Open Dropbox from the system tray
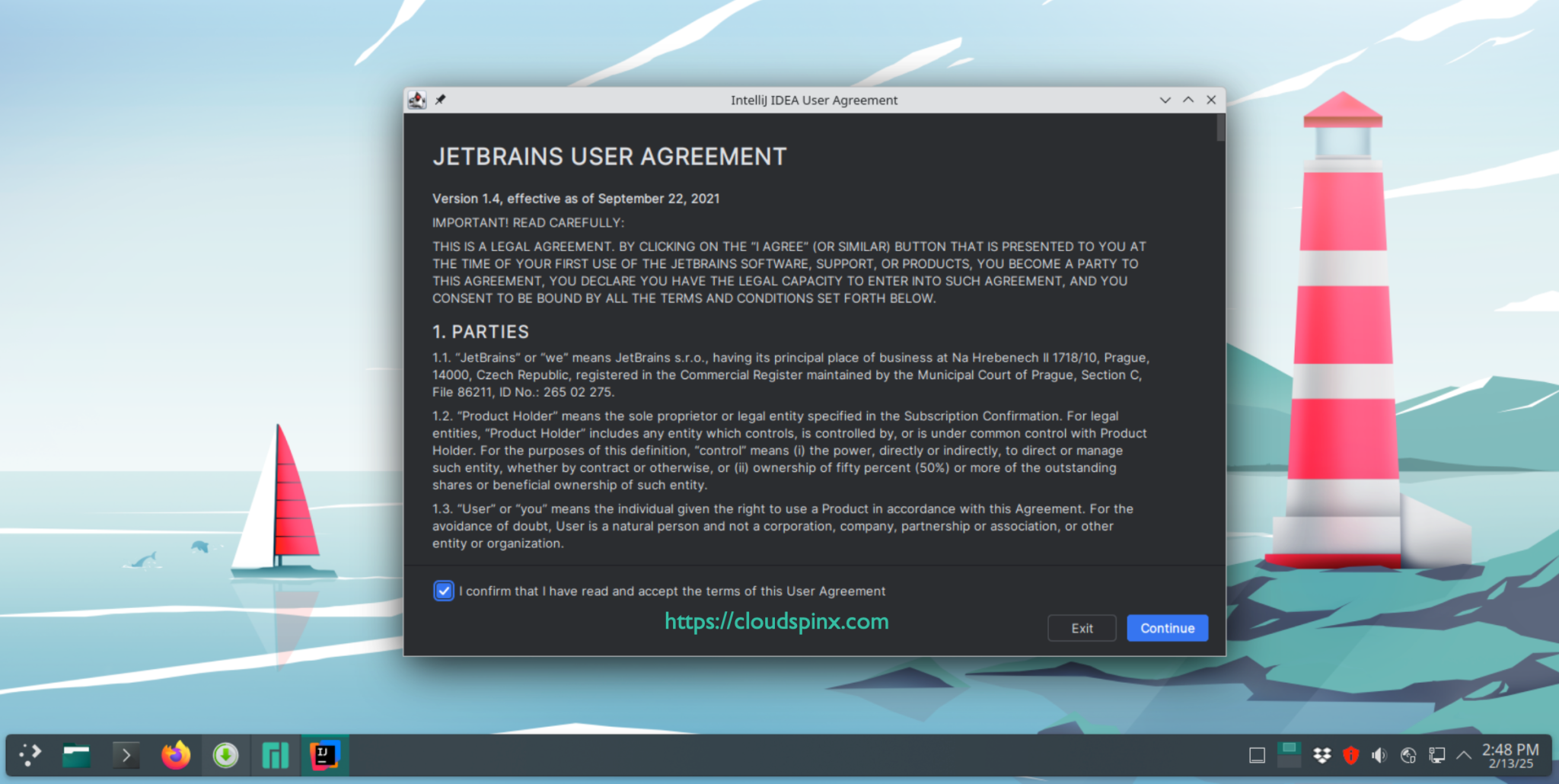Image resolution: width=1559 pixels, height=784 pixels. (x=1321, y=755)
